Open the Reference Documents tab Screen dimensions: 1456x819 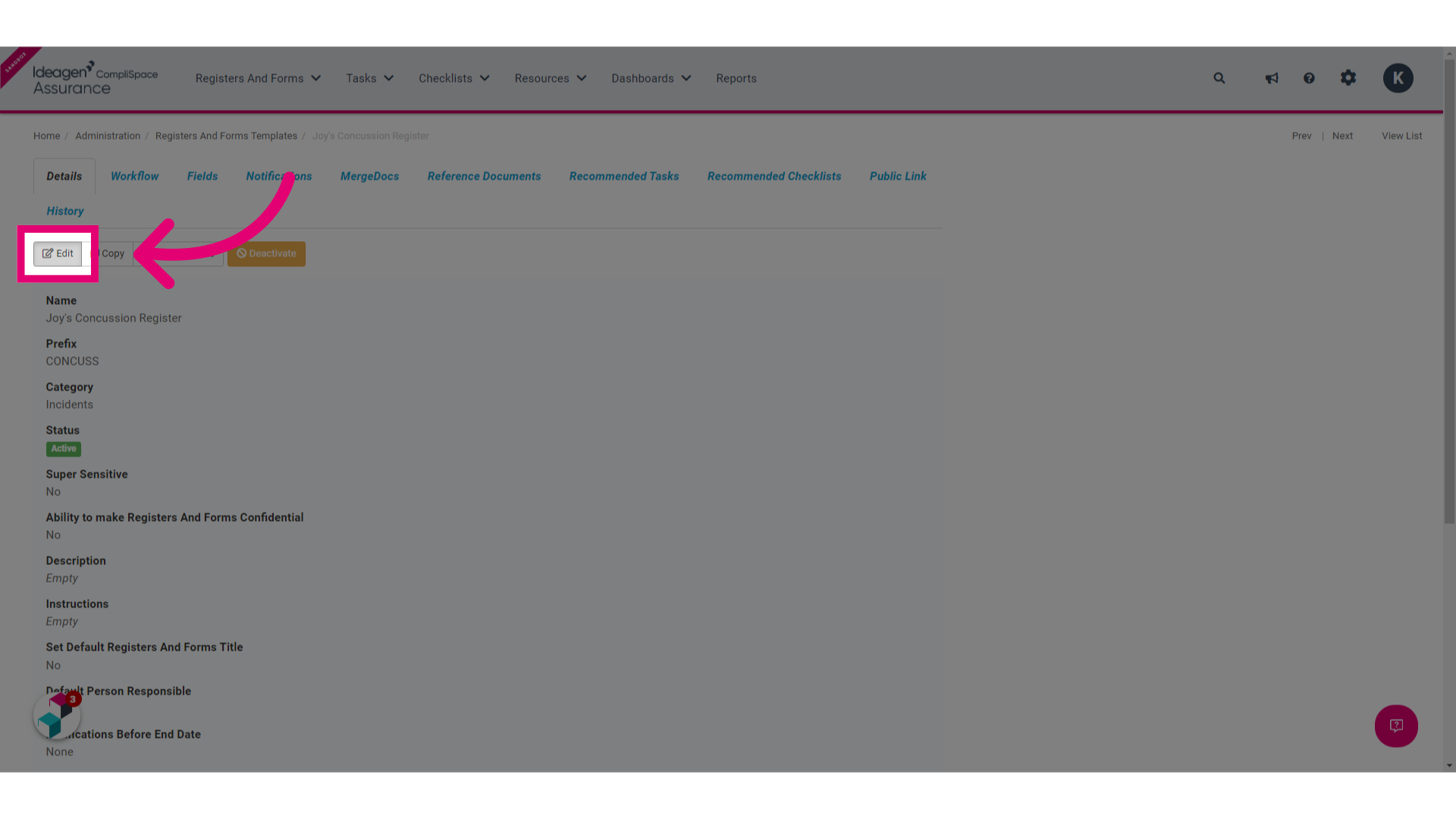[x=484, y=176]
